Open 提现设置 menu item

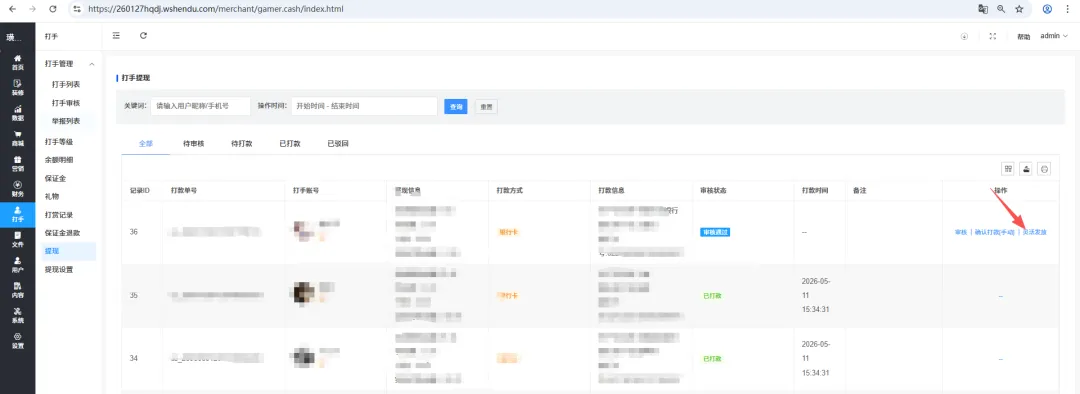pyautogui.click(x=59, y=269)
